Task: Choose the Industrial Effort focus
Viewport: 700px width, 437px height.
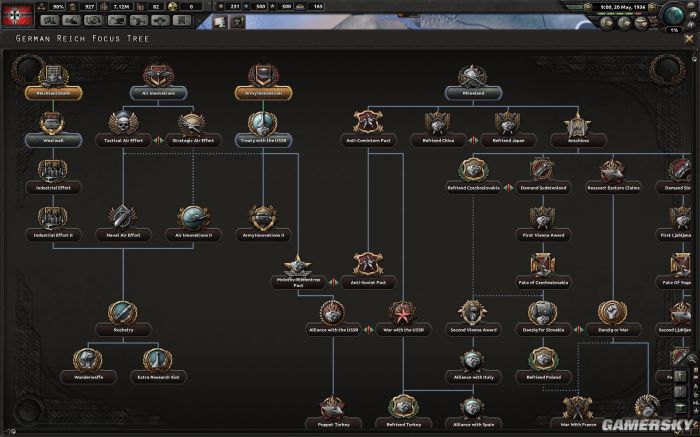Action: 54,178
